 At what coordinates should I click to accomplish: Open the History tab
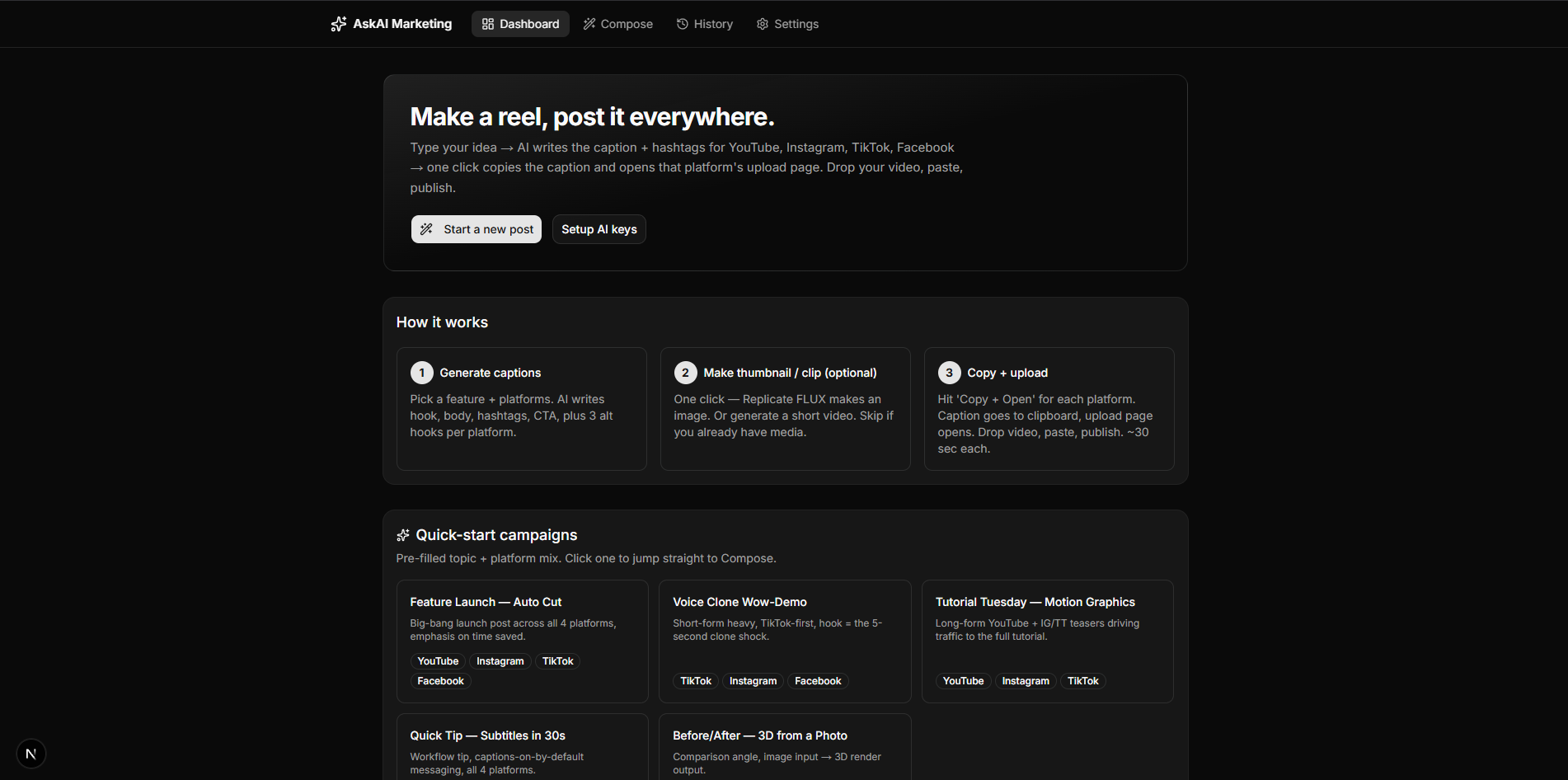(705, 24)
